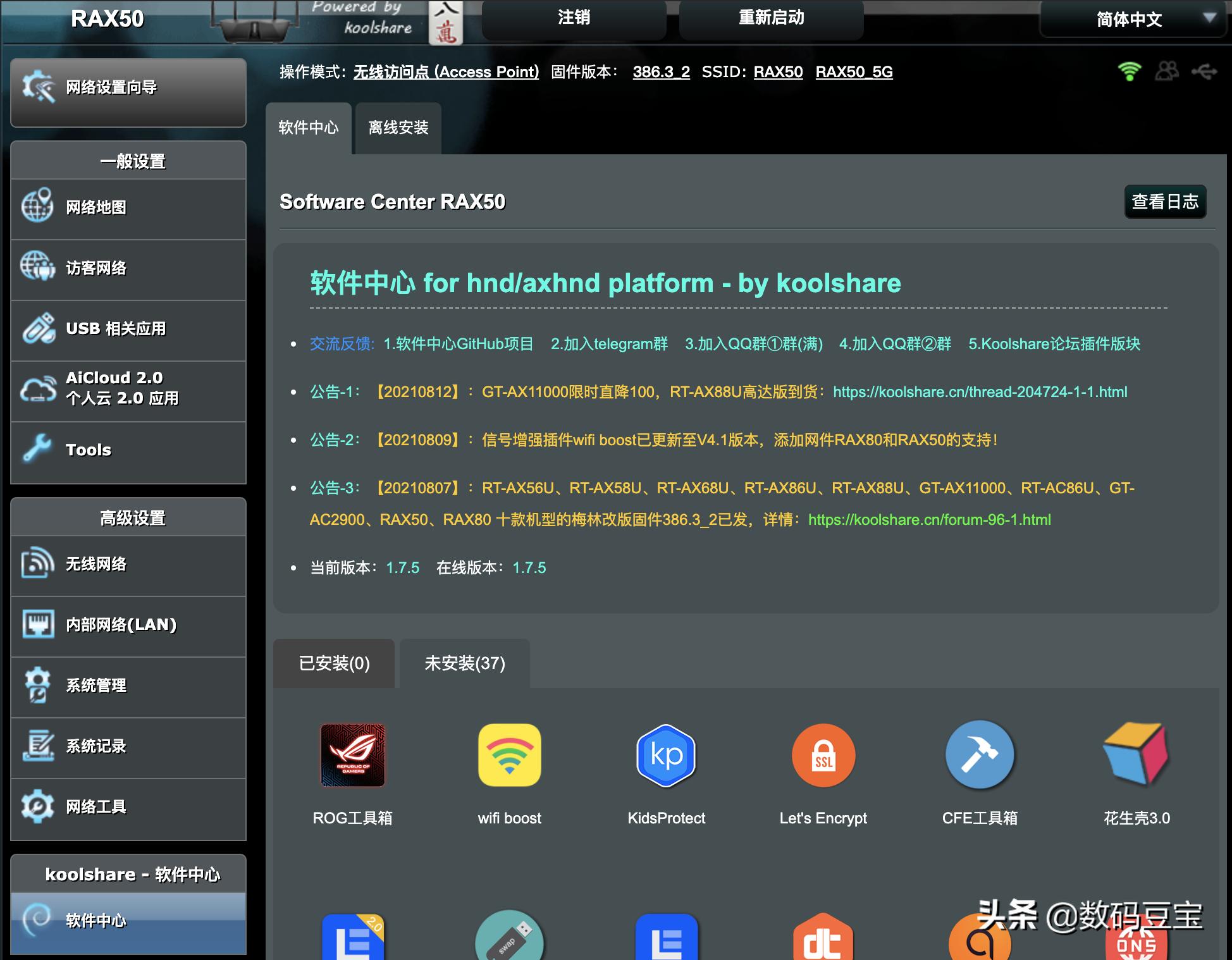Open the koolshare thread-204724 announcement link

click(980, 392)
